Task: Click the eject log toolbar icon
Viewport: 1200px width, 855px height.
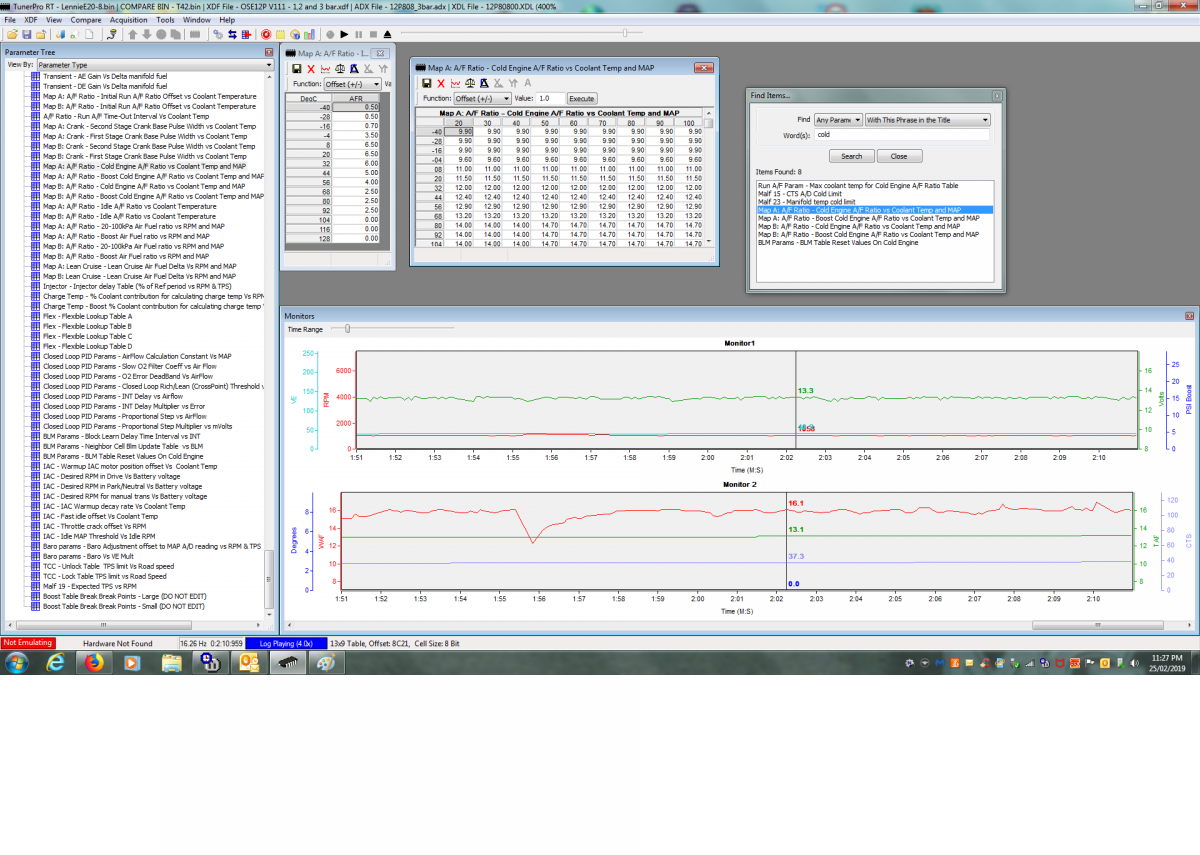Action: (x=387, y=34)
